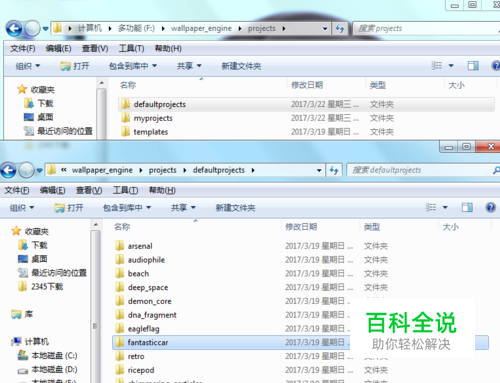Select the retro folder icon

click(x=119, y=356)
